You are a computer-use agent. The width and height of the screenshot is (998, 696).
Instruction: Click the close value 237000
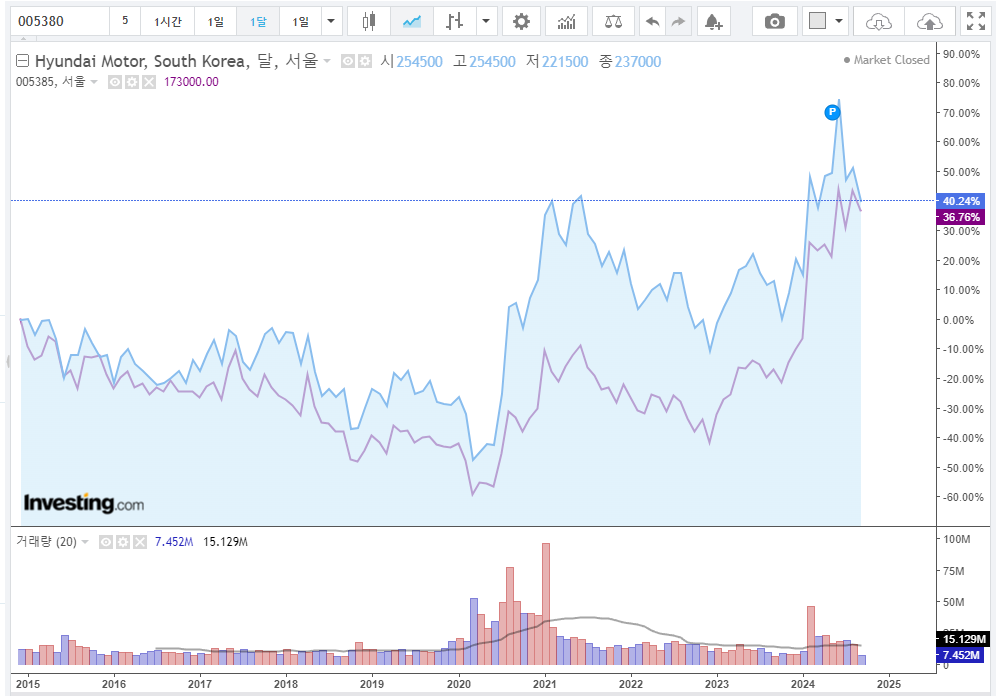click(638, 62)
